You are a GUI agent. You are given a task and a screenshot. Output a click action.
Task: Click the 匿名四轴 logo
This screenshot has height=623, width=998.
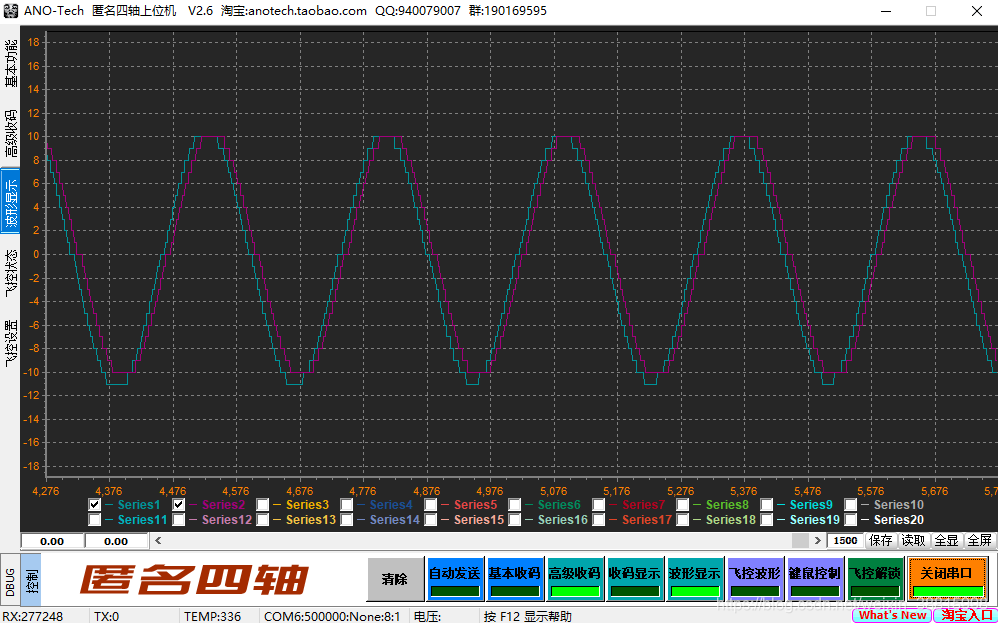click(194, 580)
